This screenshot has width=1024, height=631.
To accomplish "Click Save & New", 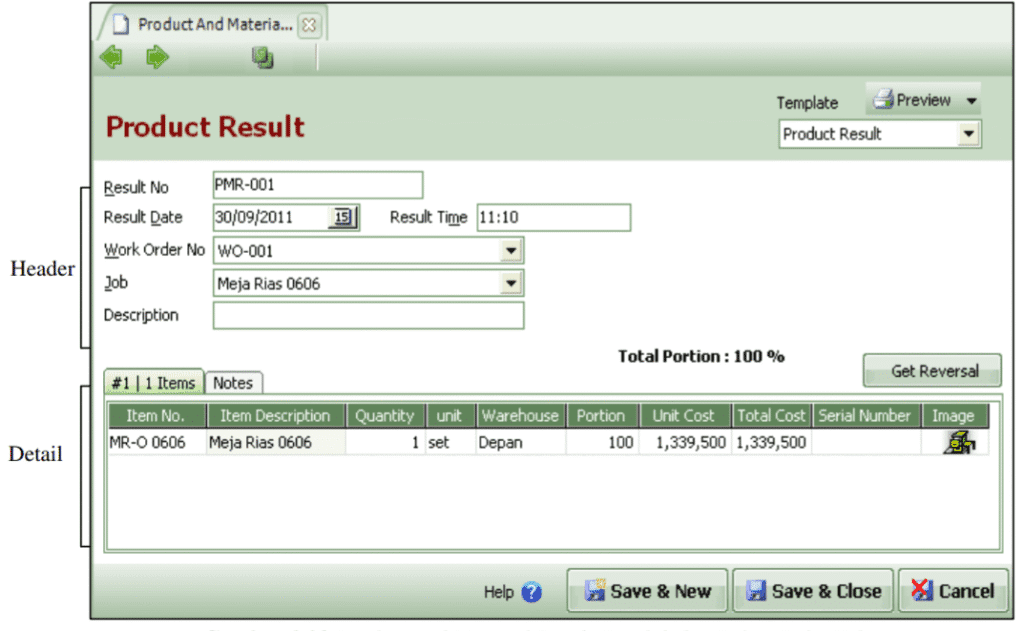I will (x=647, y=591).
